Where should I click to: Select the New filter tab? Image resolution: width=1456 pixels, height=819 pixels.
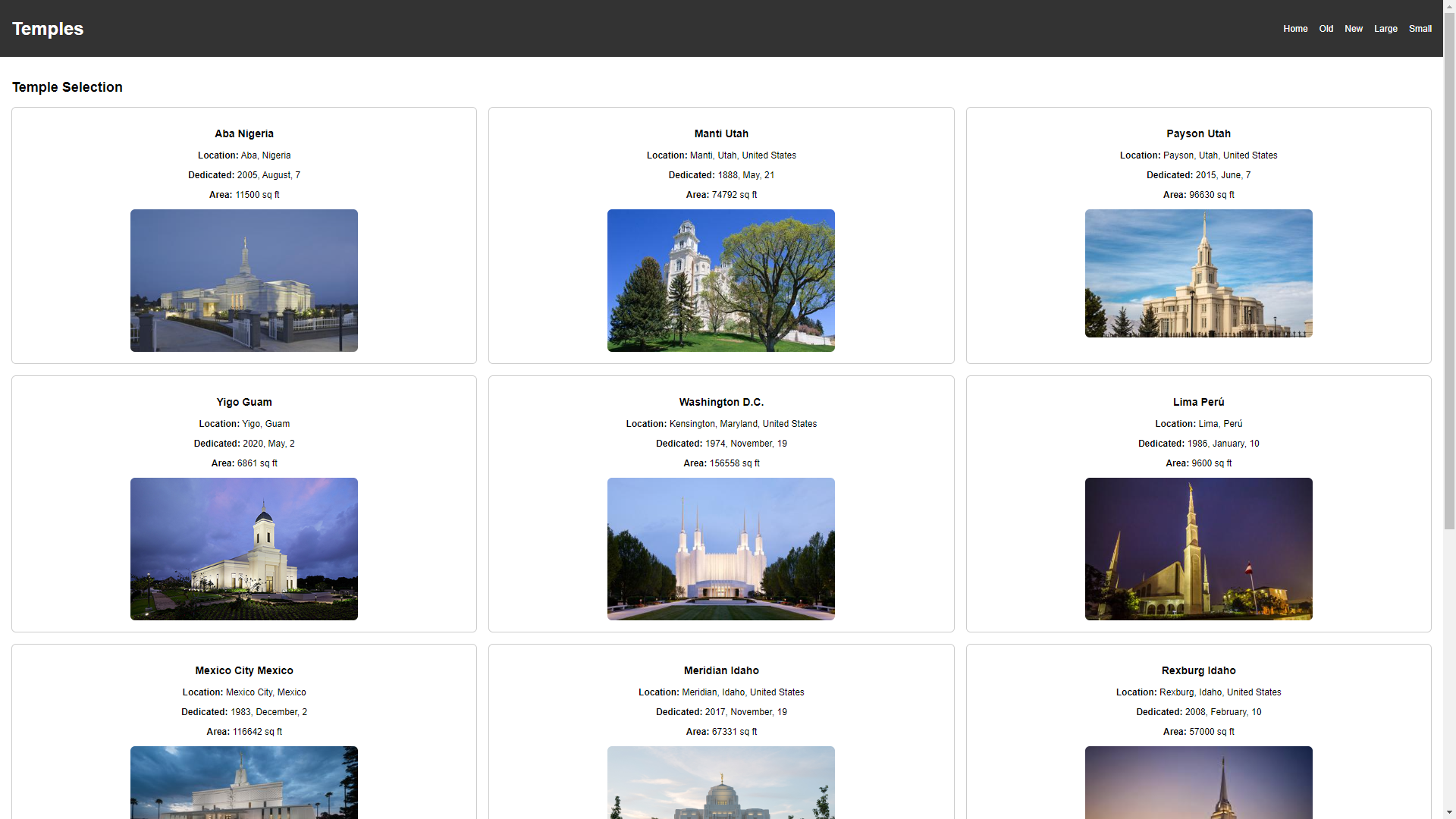tap(1354, 28)
